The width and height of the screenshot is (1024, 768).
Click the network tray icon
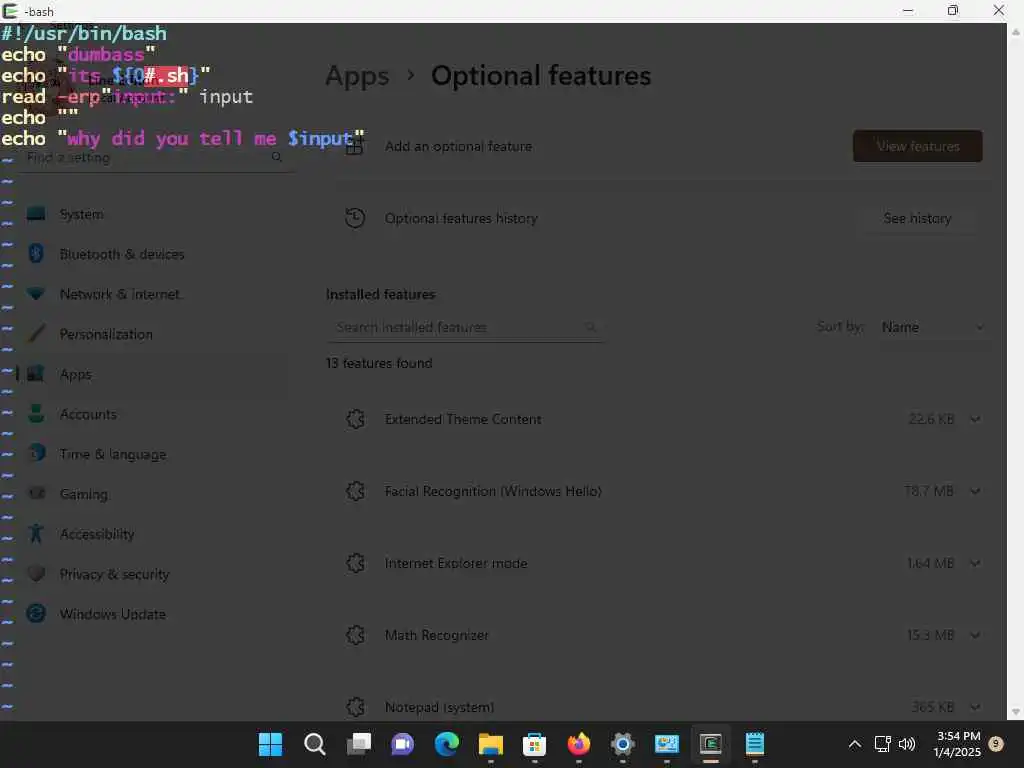(882, 744)
